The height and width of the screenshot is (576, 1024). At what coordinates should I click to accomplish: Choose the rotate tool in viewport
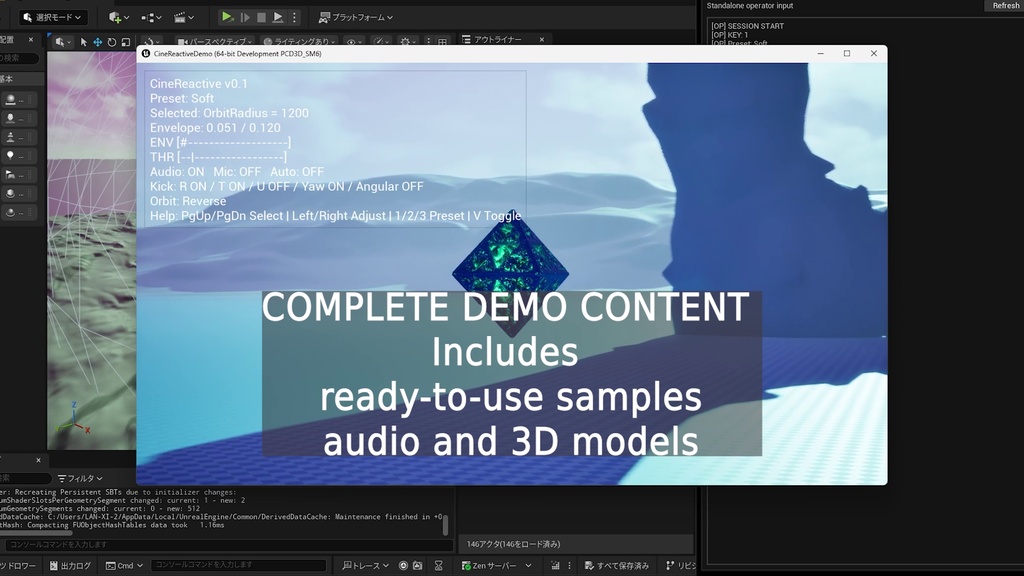tap(112, 42)
